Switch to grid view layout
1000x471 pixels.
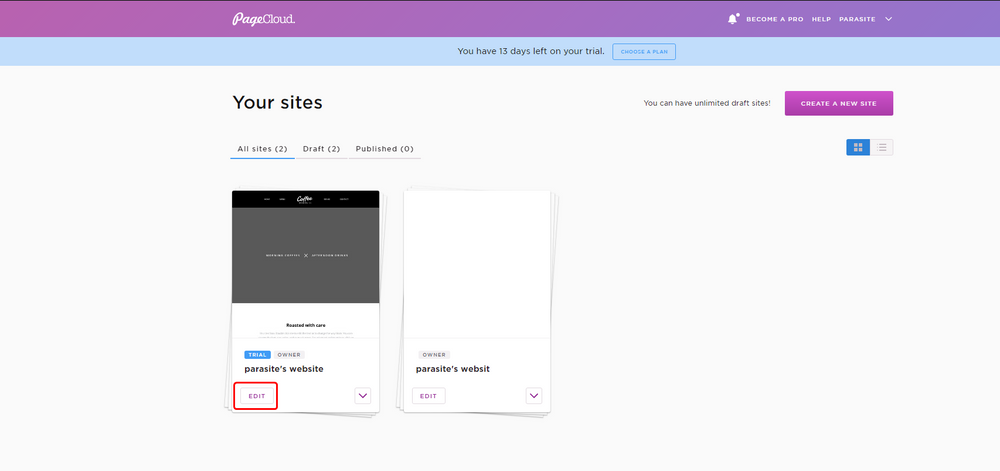pyautogui.click(x=858, y=147)
